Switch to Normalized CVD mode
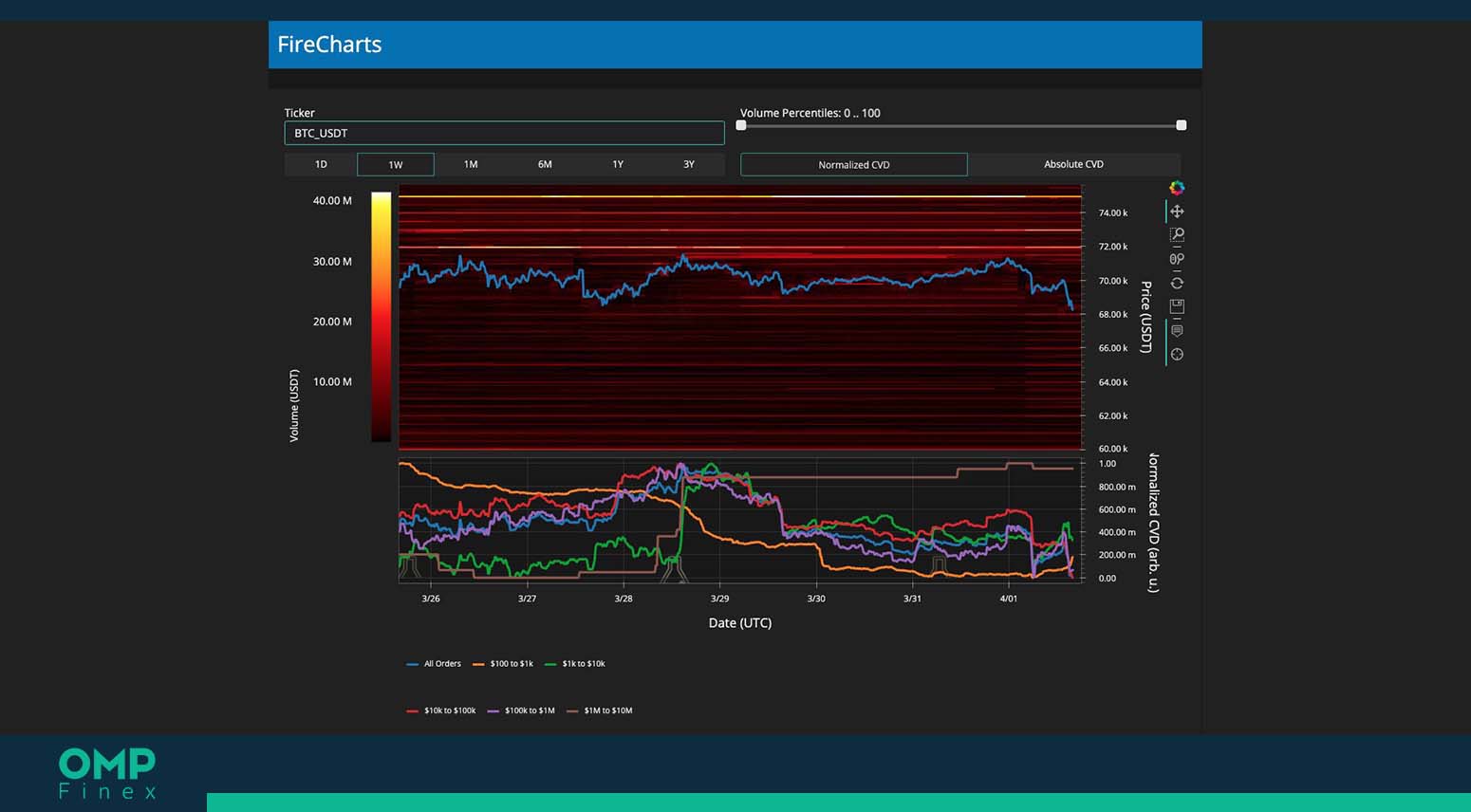Viewport: 1471px width, 812px height. [x=854, y=164]
